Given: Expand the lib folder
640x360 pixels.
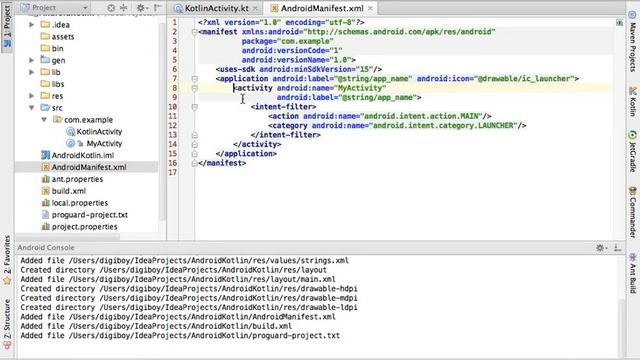Looking at the screenshot, I should [x=31, y=72].
